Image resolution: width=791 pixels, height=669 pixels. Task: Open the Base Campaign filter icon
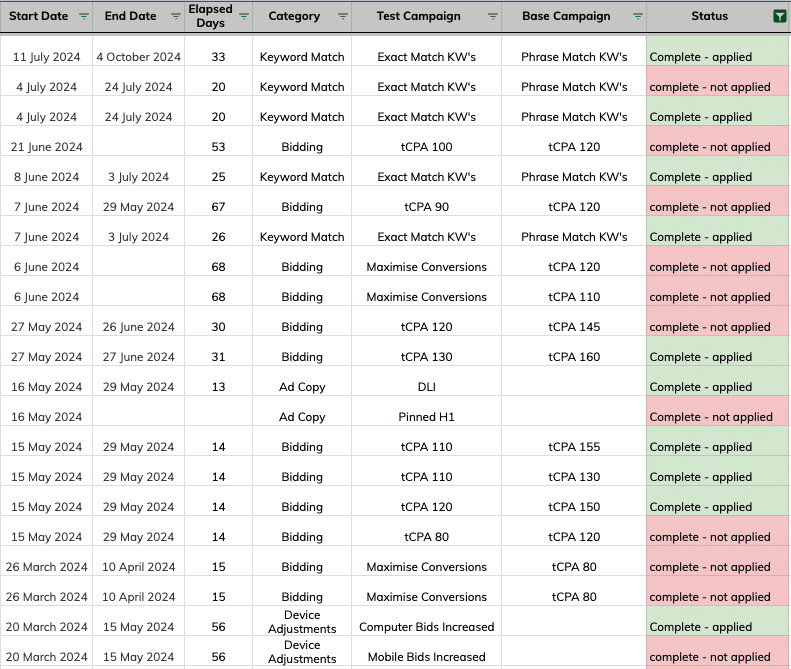point(637,16)
